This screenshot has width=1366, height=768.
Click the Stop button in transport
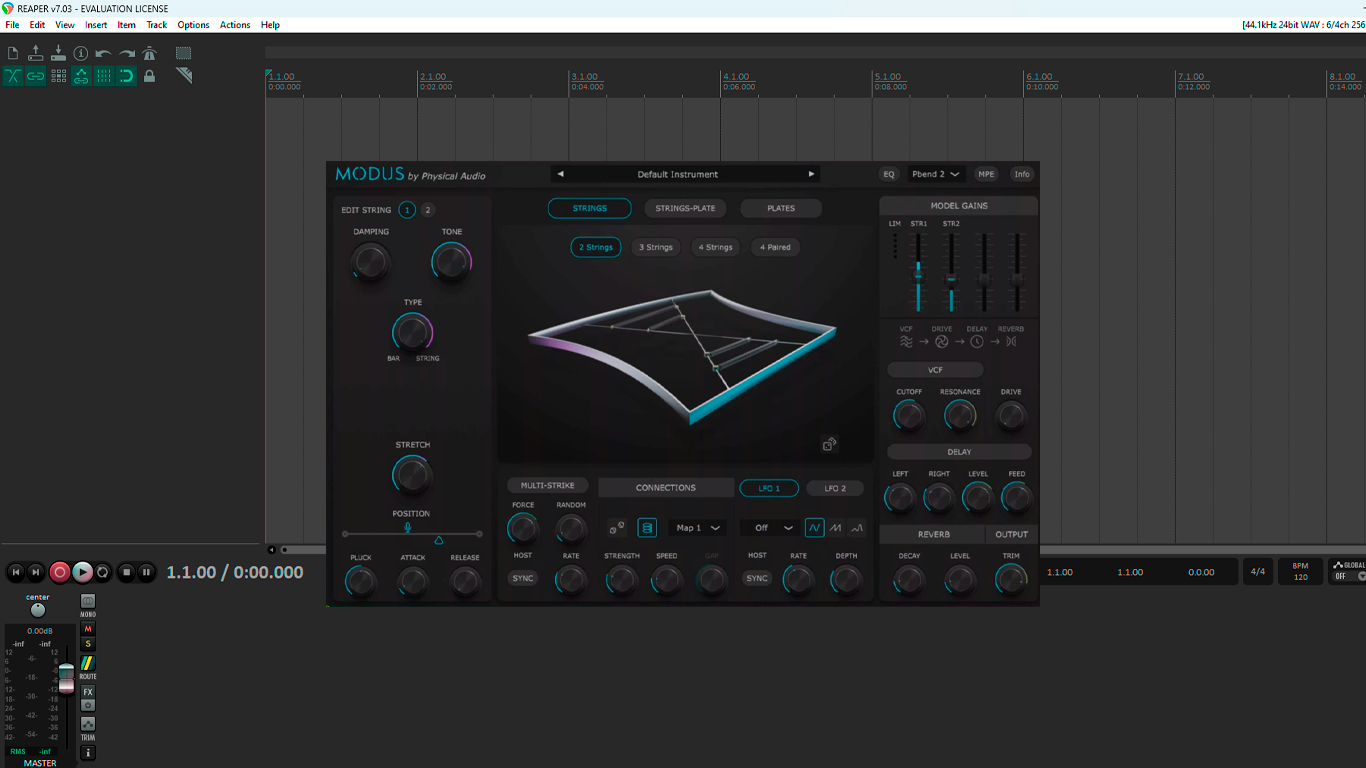click(126, 572)
